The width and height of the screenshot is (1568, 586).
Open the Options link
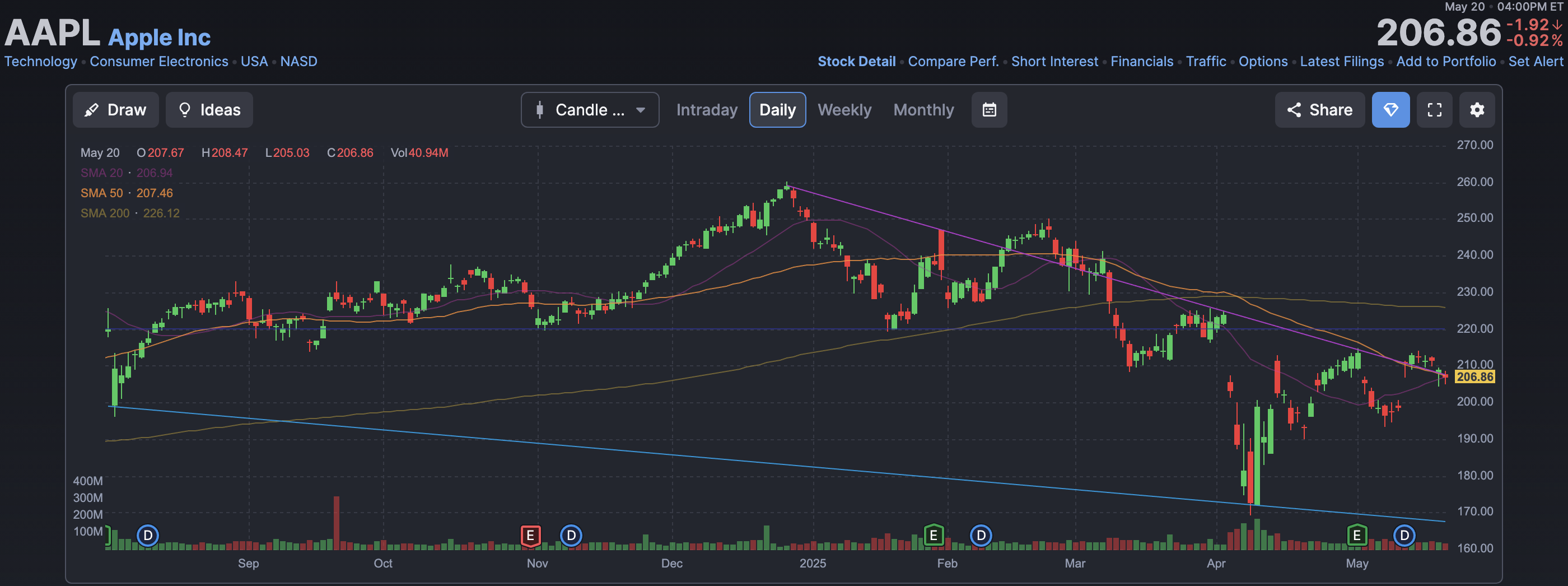tap(1263, 62)
